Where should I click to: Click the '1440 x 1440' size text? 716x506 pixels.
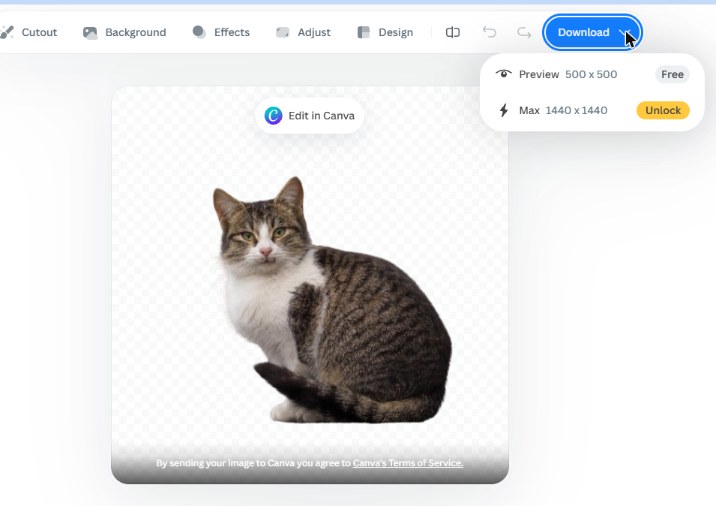576,111
